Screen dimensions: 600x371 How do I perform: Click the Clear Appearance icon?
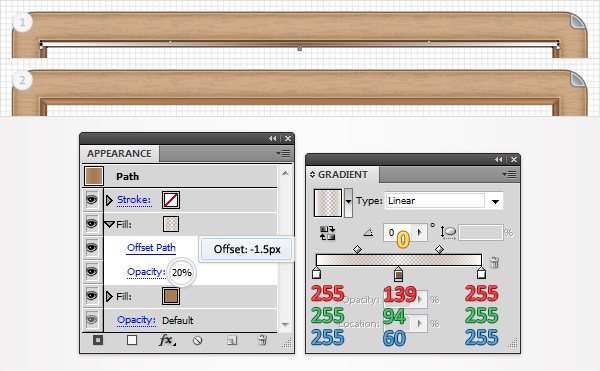pos(197,340)
